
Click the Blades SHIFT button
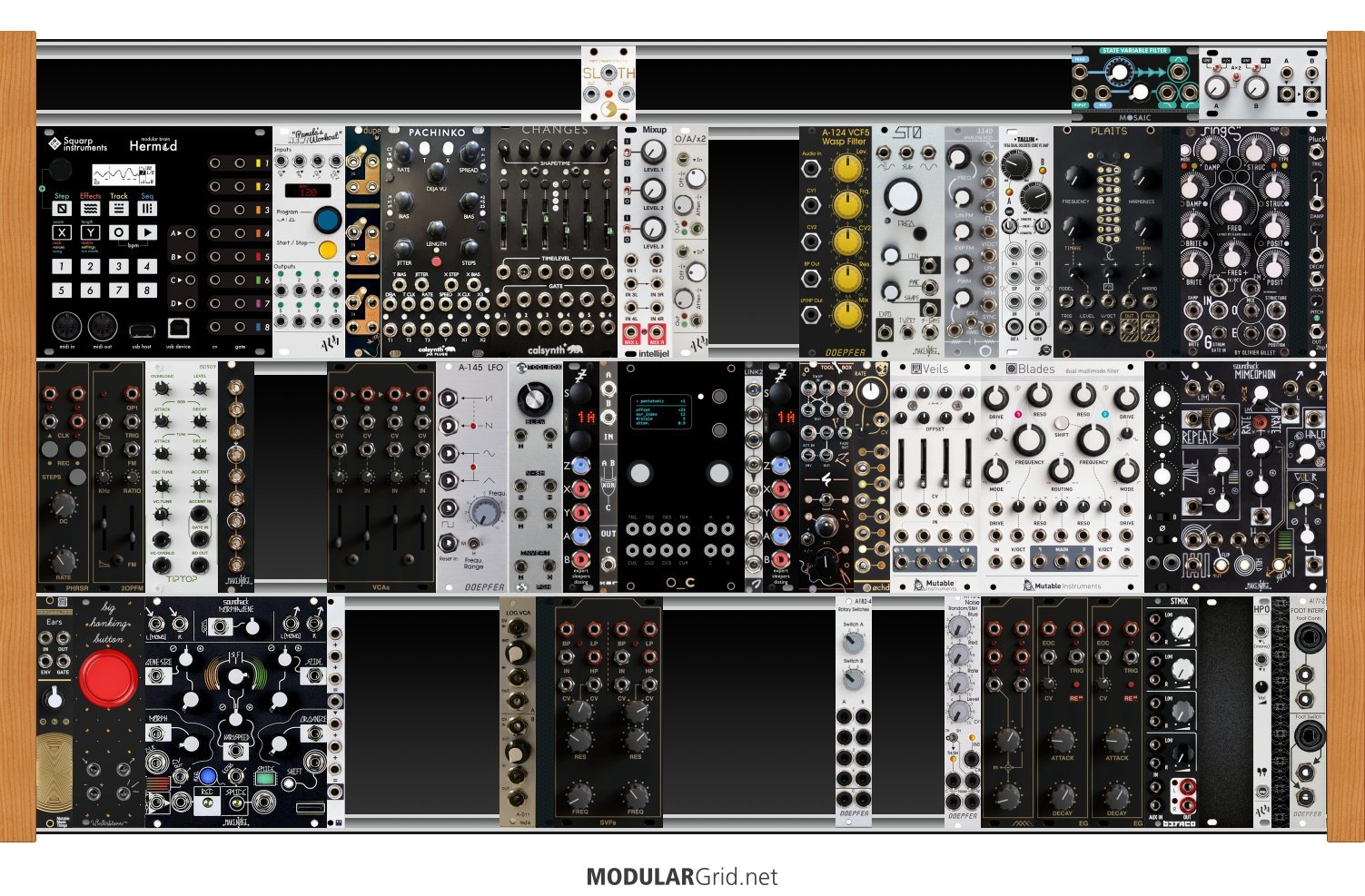coord(1061,422)
